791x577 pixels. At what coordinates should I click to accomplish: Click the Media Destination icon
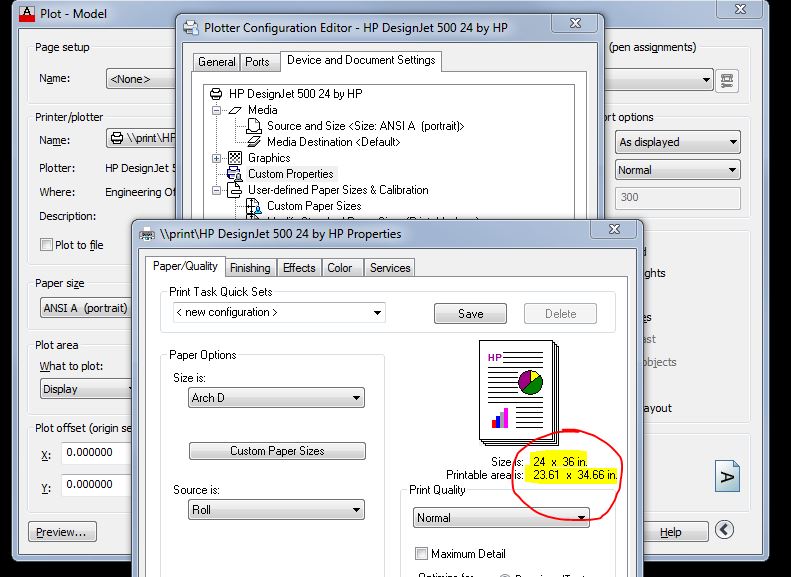[254, 142]
